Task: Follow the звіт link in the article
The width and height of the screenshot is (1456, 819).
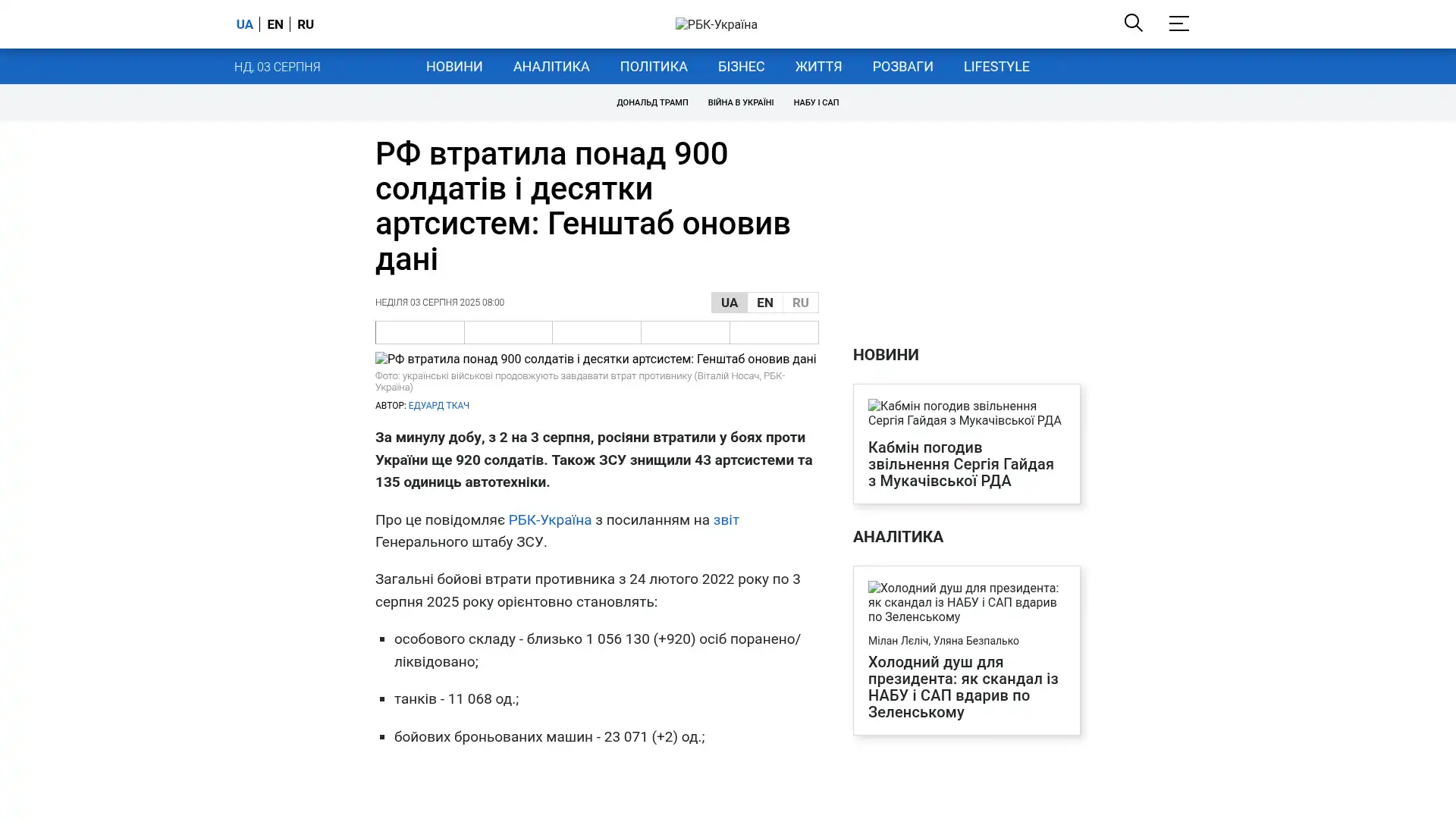Action: pyautogui.click(x=725, y=520)
